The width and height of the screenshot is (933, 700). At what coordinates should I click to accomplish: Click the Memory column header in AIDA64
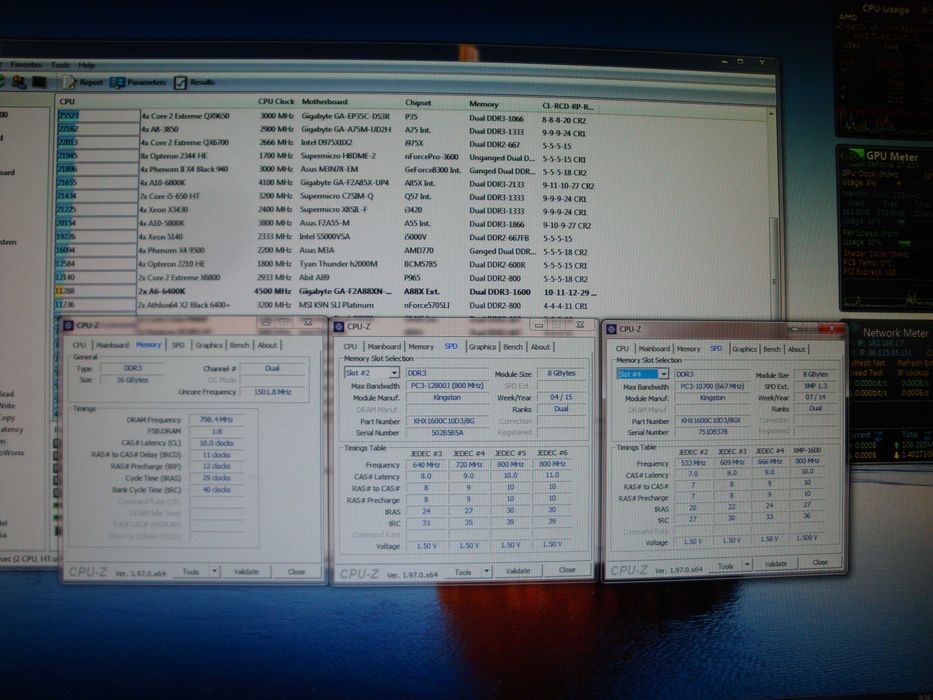484,104
